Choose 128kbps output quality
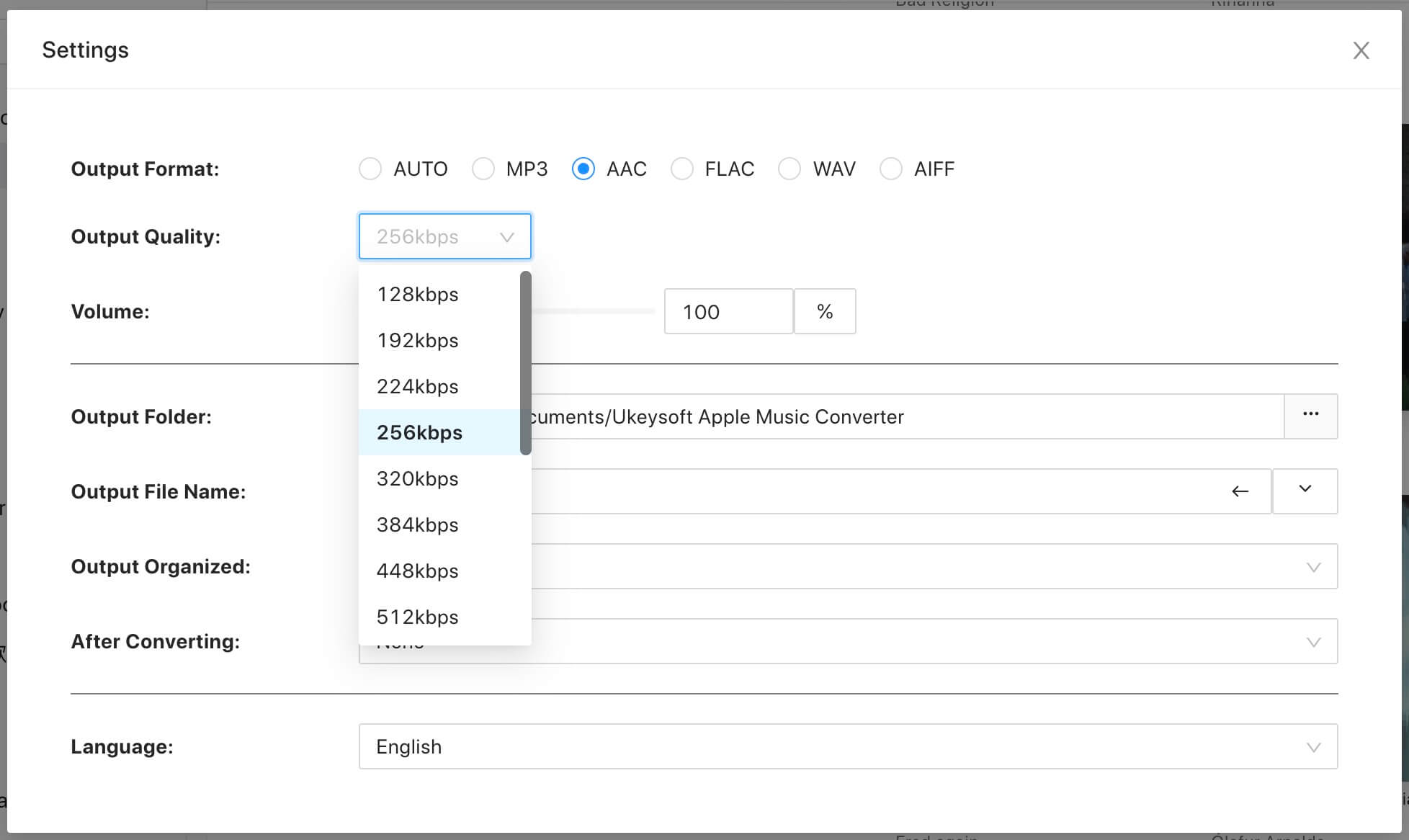Screen dimensions: 1409x840 click(417, 293)
